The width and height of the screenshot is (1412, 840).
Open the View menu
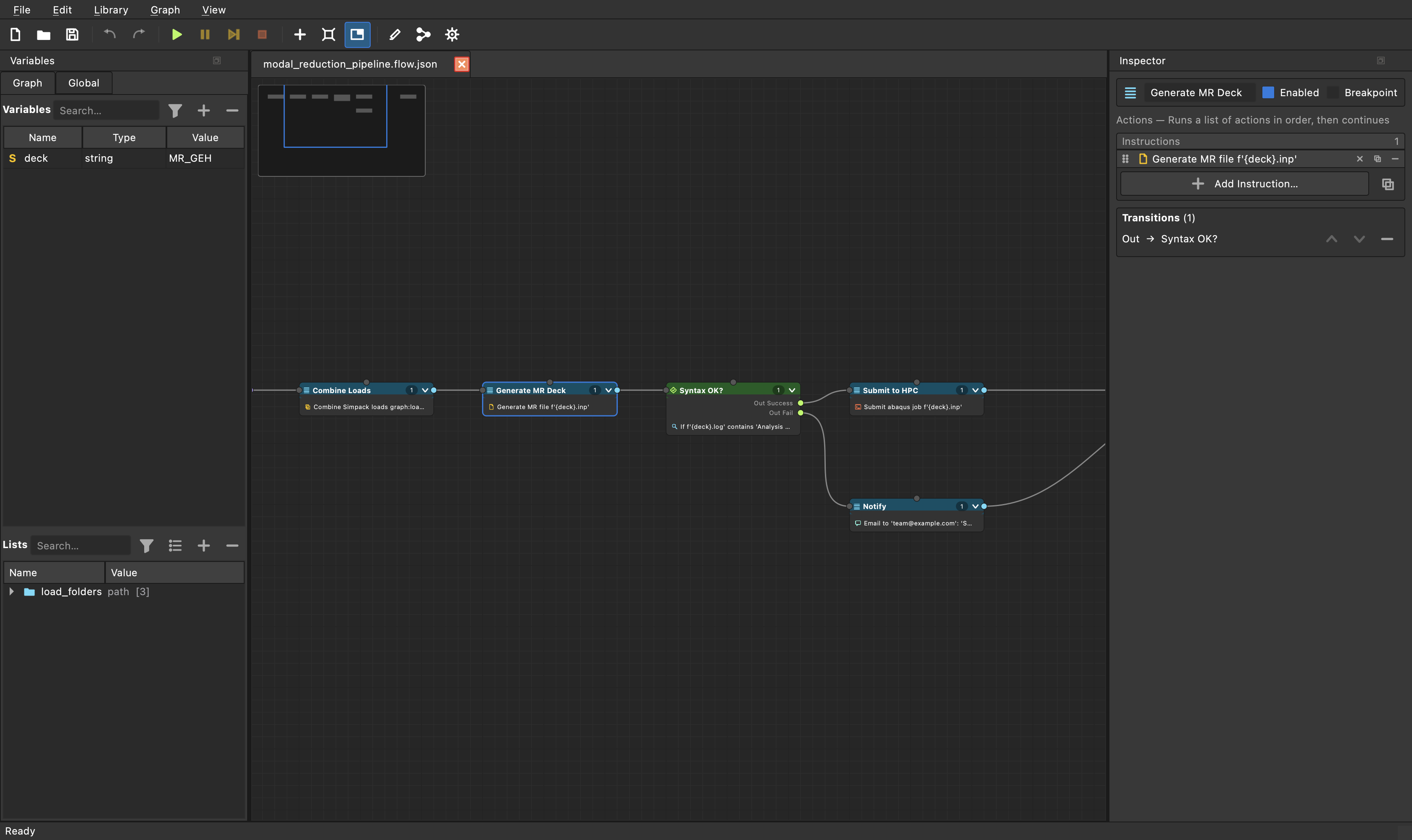point(214,10)
